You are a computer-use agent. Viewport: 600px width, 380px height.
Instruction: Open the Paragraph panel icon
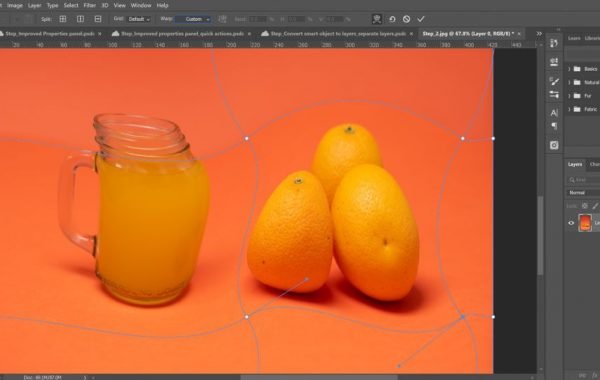coord(554,126)
